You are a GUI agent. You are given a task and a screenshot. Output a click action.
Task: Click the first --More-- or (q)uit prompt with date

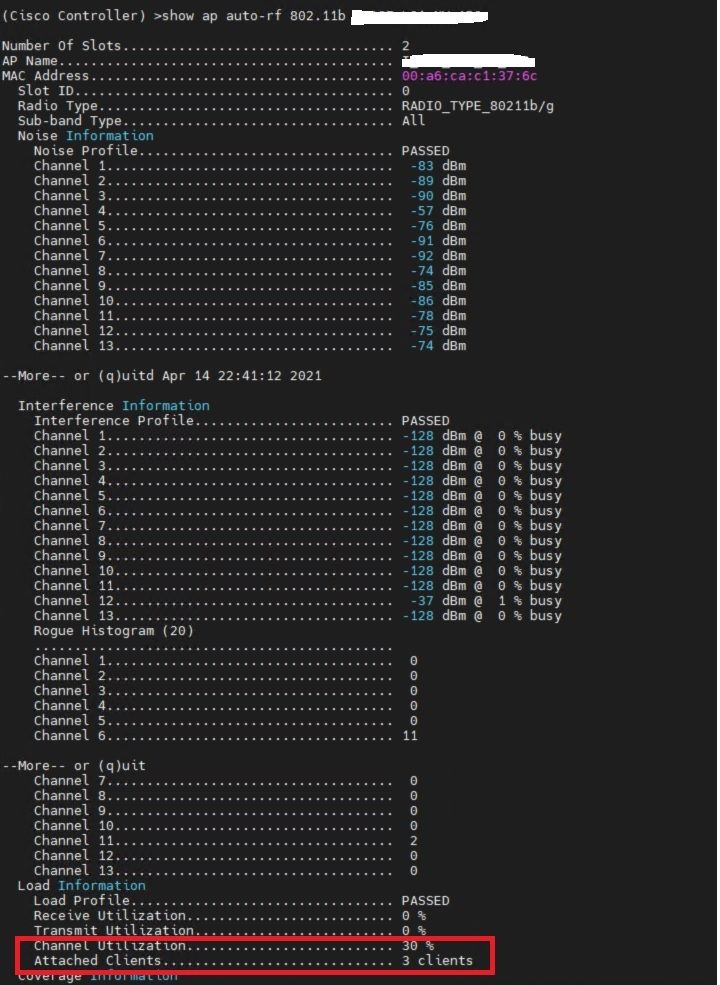pos(162,376)
